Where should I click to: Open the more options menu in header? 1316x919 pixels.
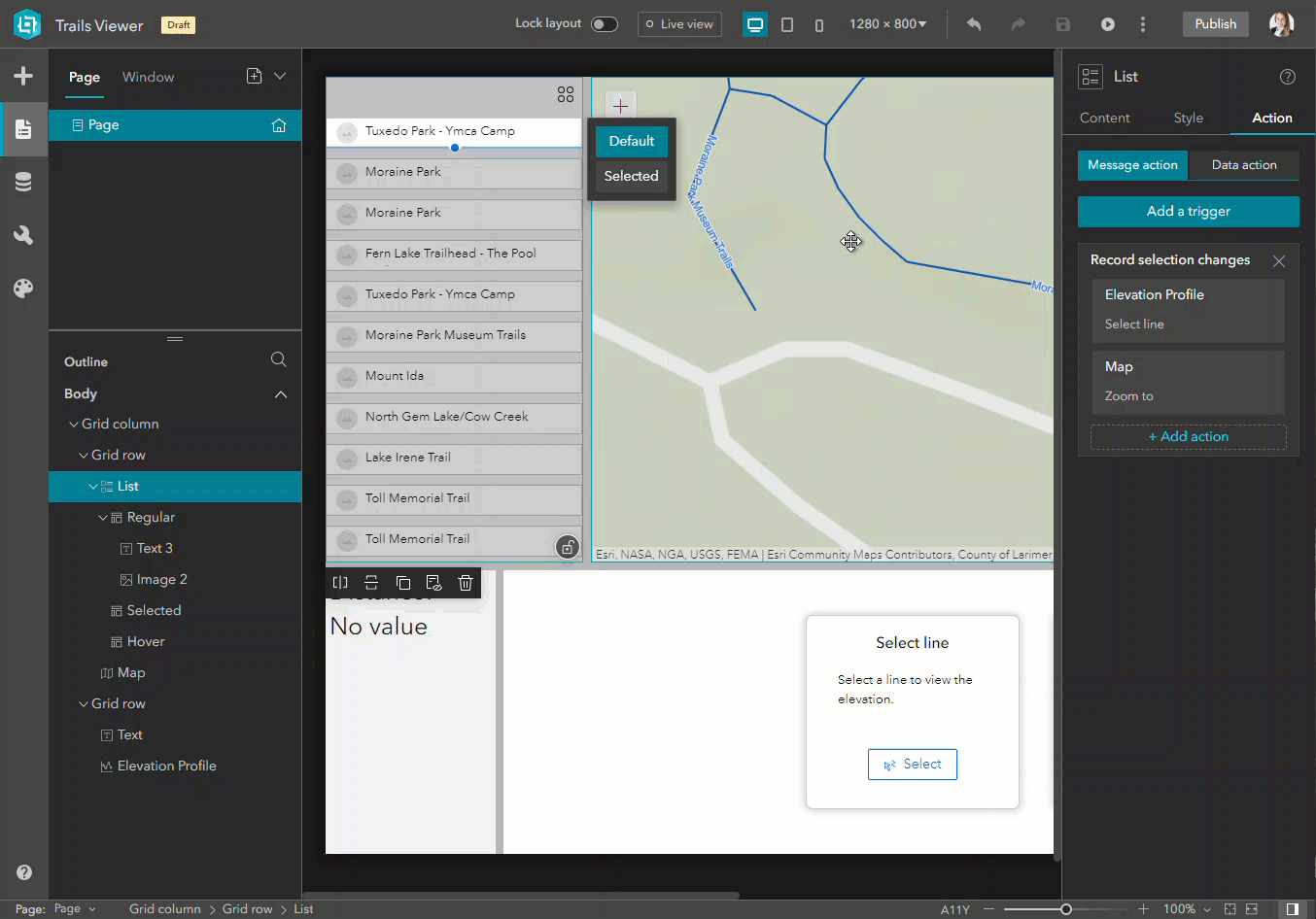coord(1143,24)
